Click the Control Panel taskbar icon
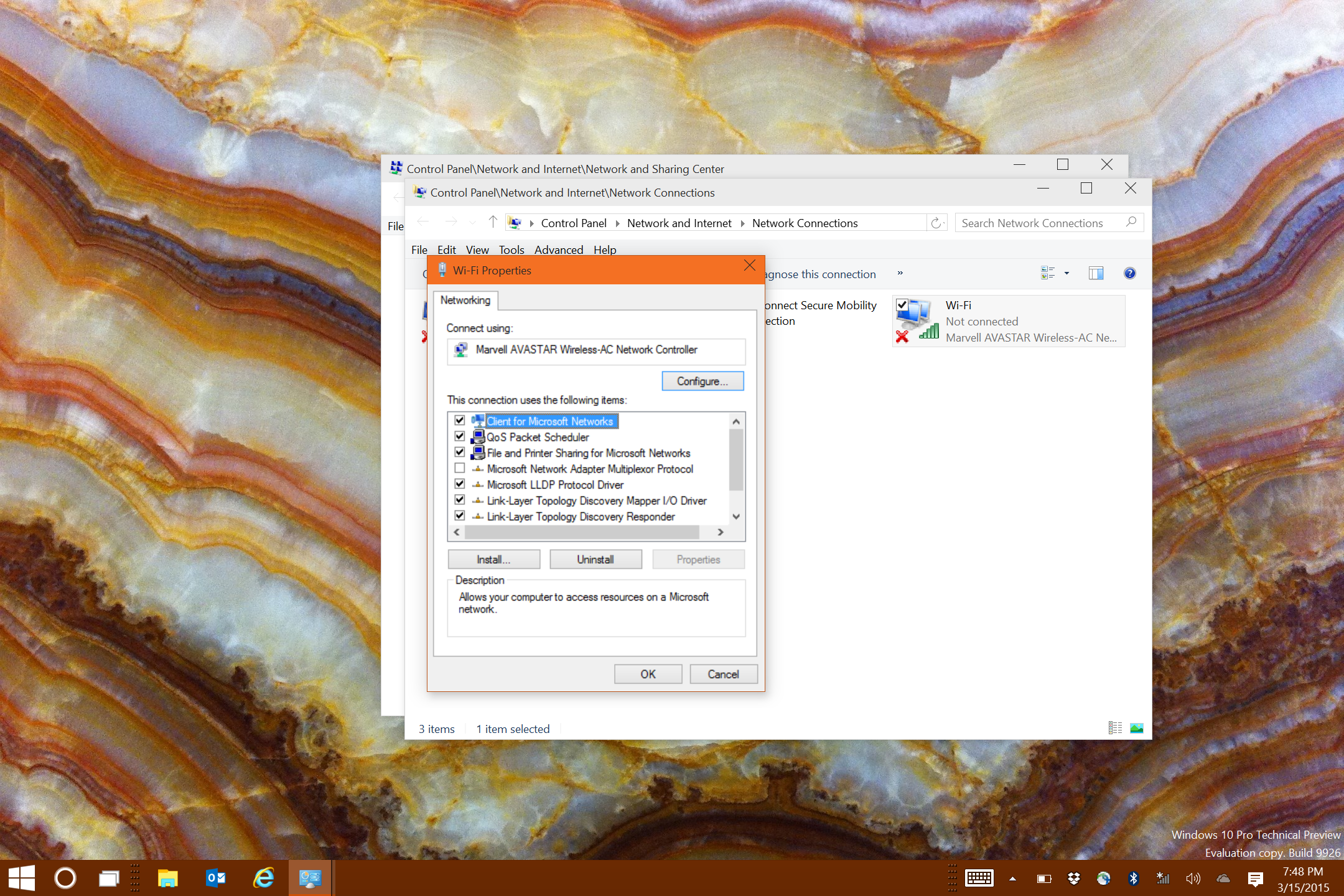Viewport: 1344px width, 896px height. [x=310, y=878]
